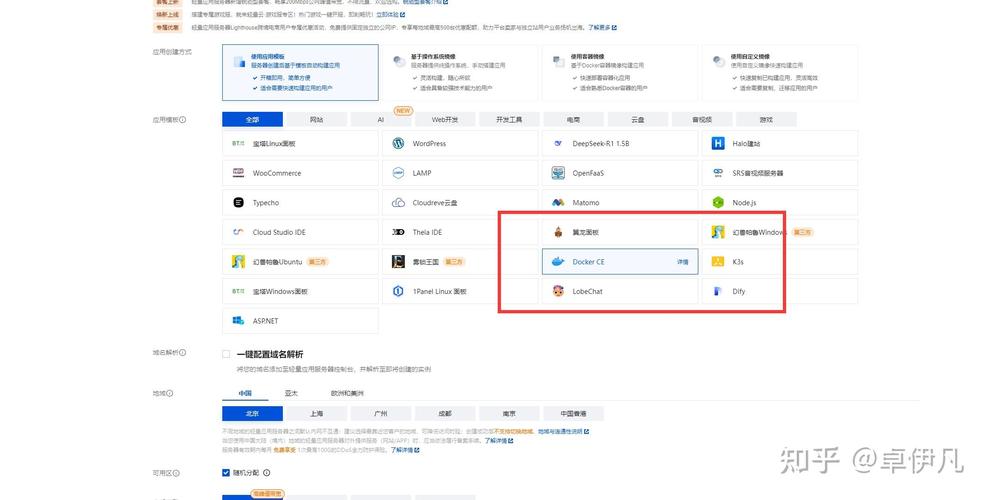
Task: Select the Docker CE whale icon
Action: click(x=558, y=262)
